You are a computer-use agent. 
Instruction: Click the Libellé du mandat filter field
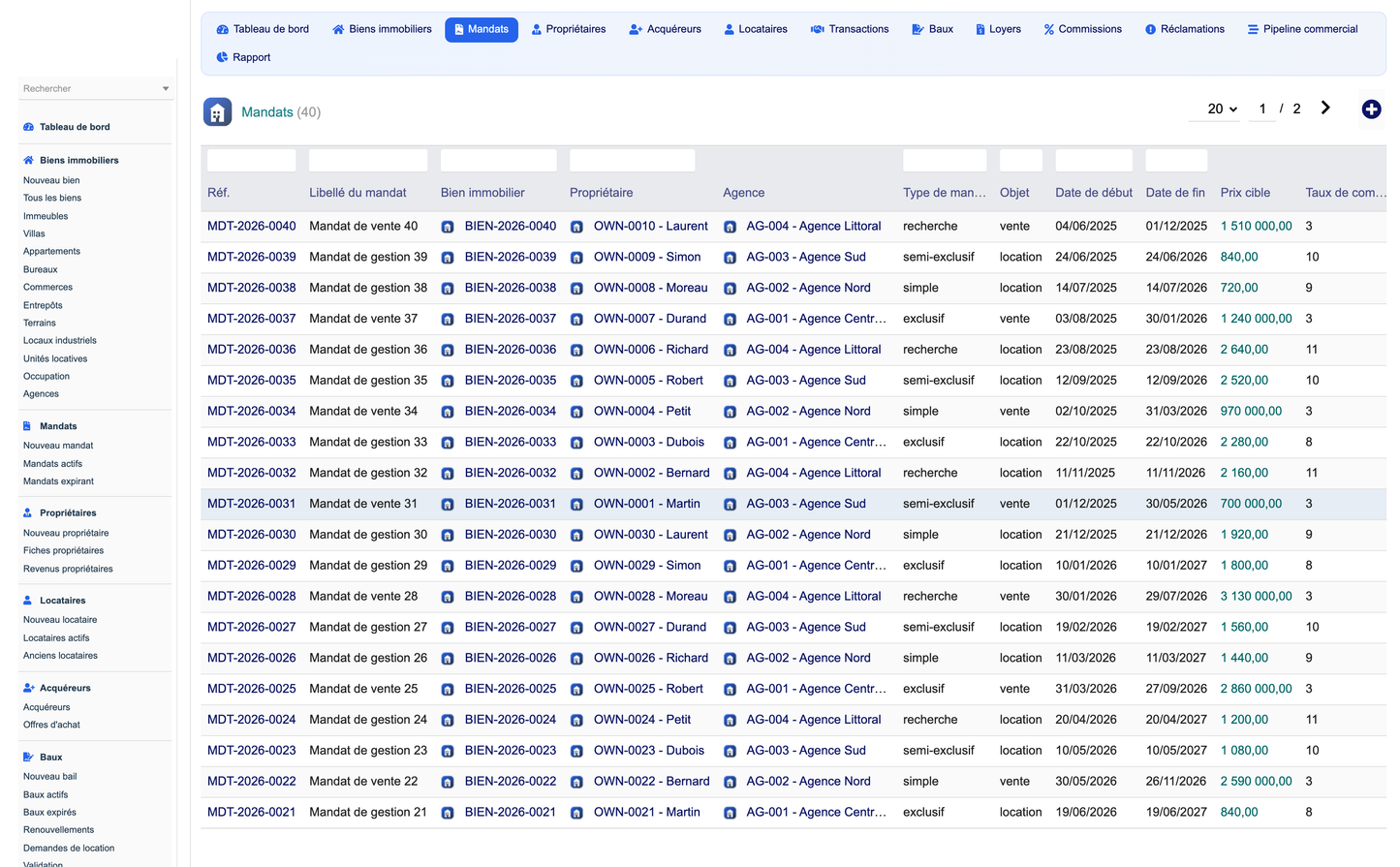[x=368, y=161]
